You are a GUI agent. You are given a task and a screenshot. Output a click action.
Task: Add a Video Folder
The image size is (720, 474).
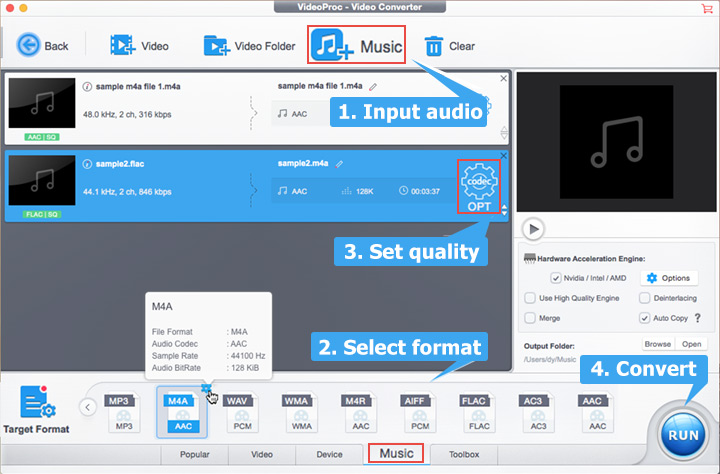pyautogui.click(x=249, y=46)
